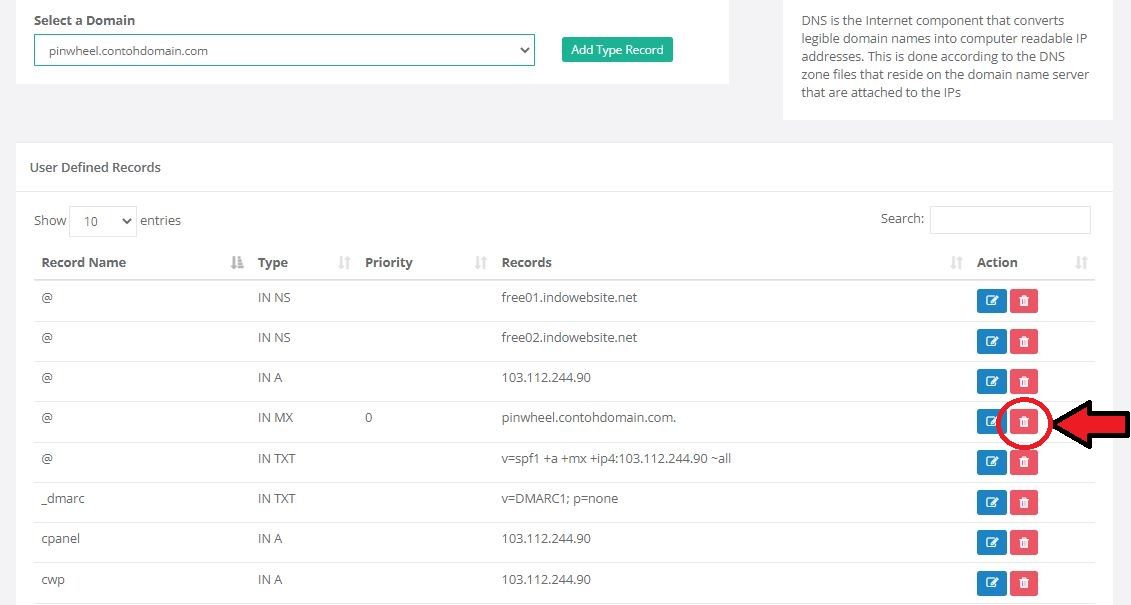Sort table by Records column
The width and height of the screenshot is (1131, 605).
(527, 262)
